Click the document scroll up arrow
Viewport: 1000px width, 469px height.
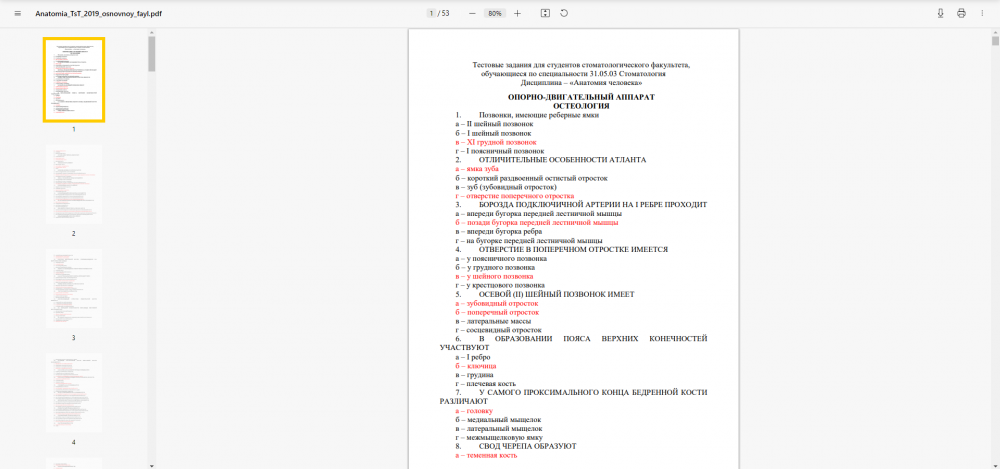996,32
